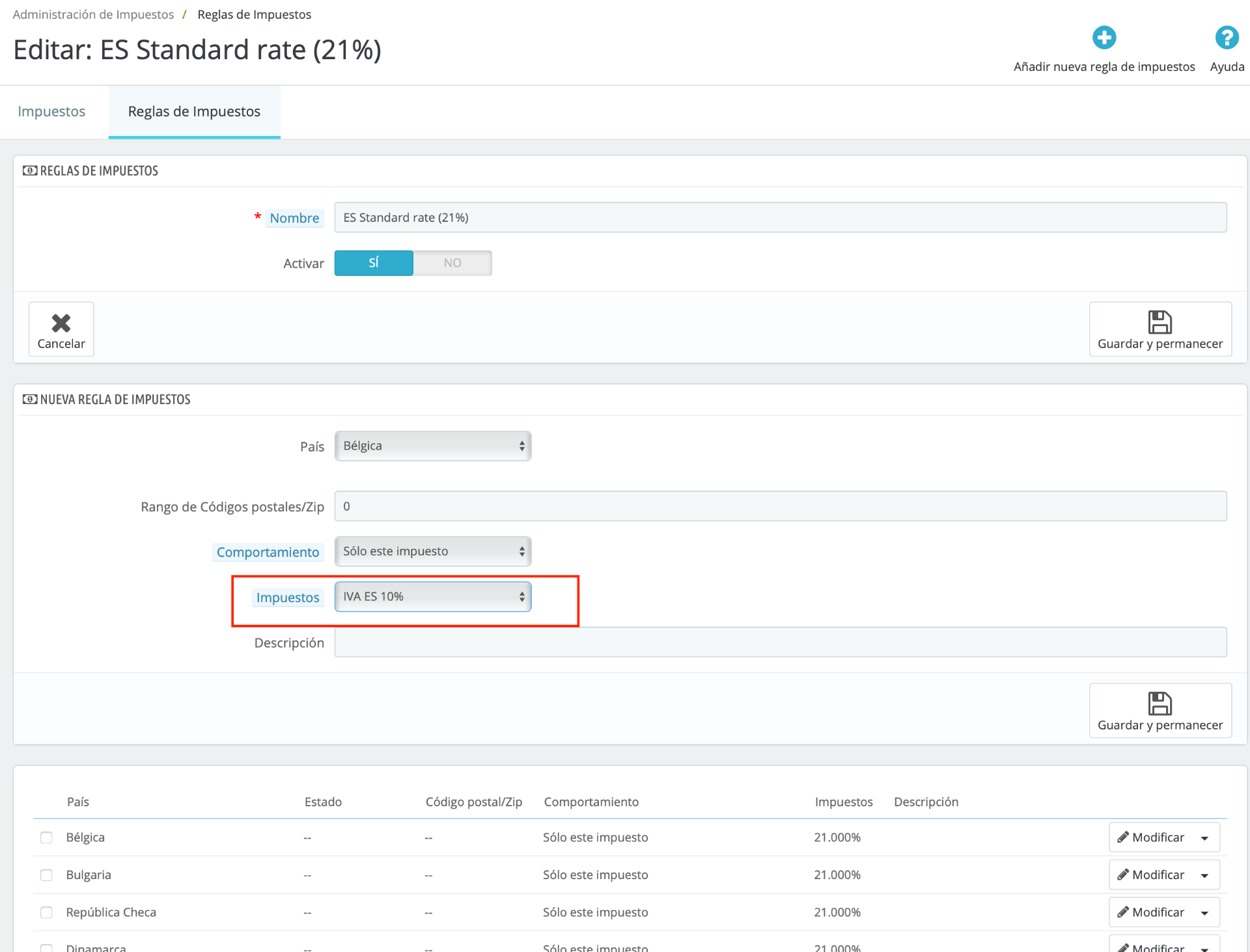Expand the arrow next to Modificar for Bélgica
Screen dimensions: 1250x952
[1204, 838]
